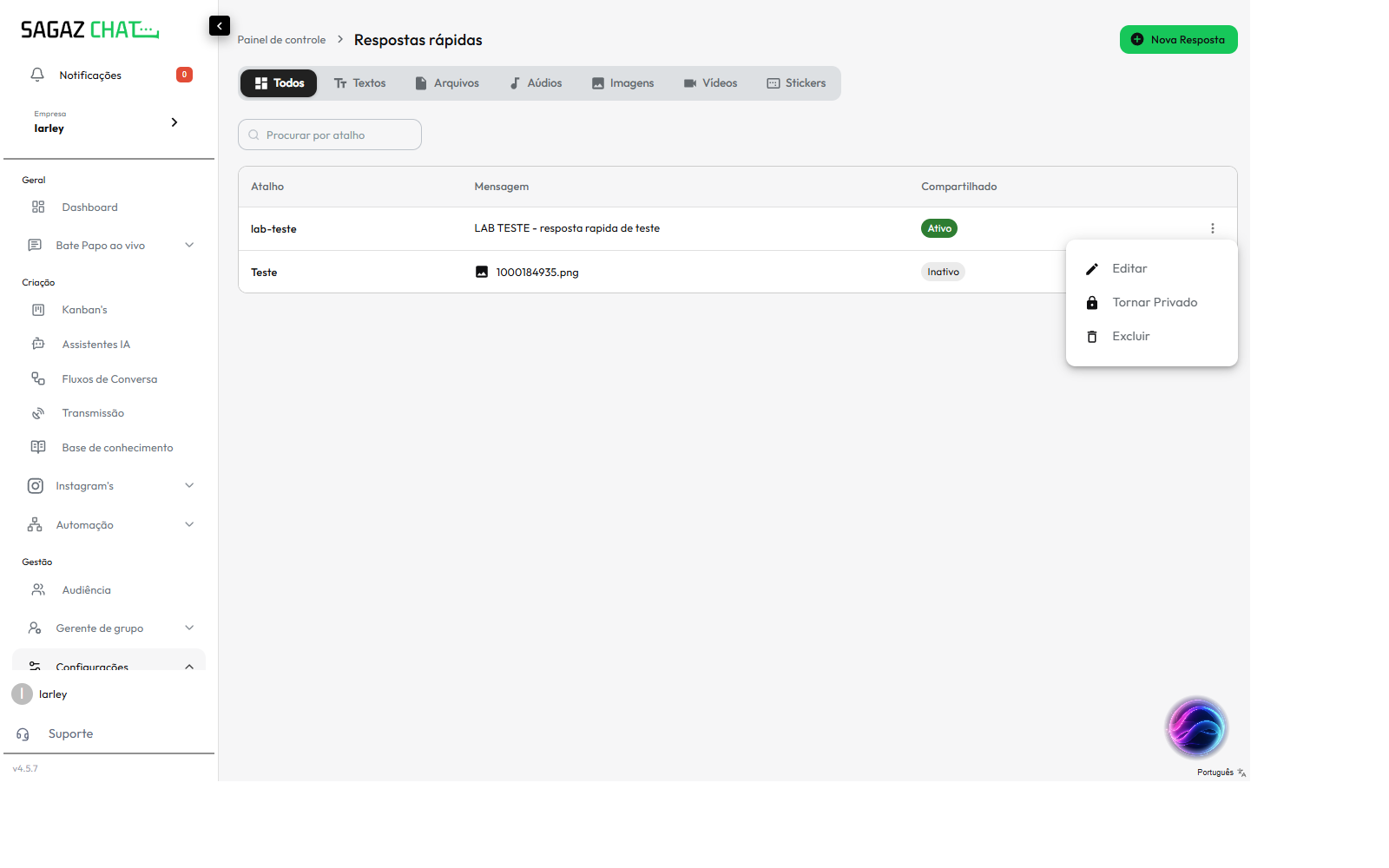Viewport: 1389px width, 868px height.
Task: Open the Empresa larley selector
Action: (x=109, y=122)
